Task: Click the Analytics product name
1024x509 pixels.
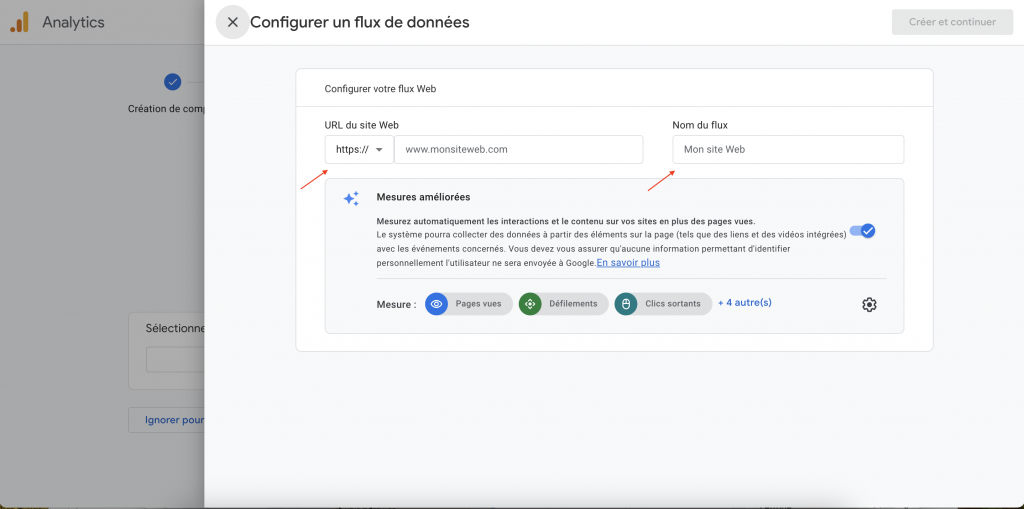Action: point(73,22)
